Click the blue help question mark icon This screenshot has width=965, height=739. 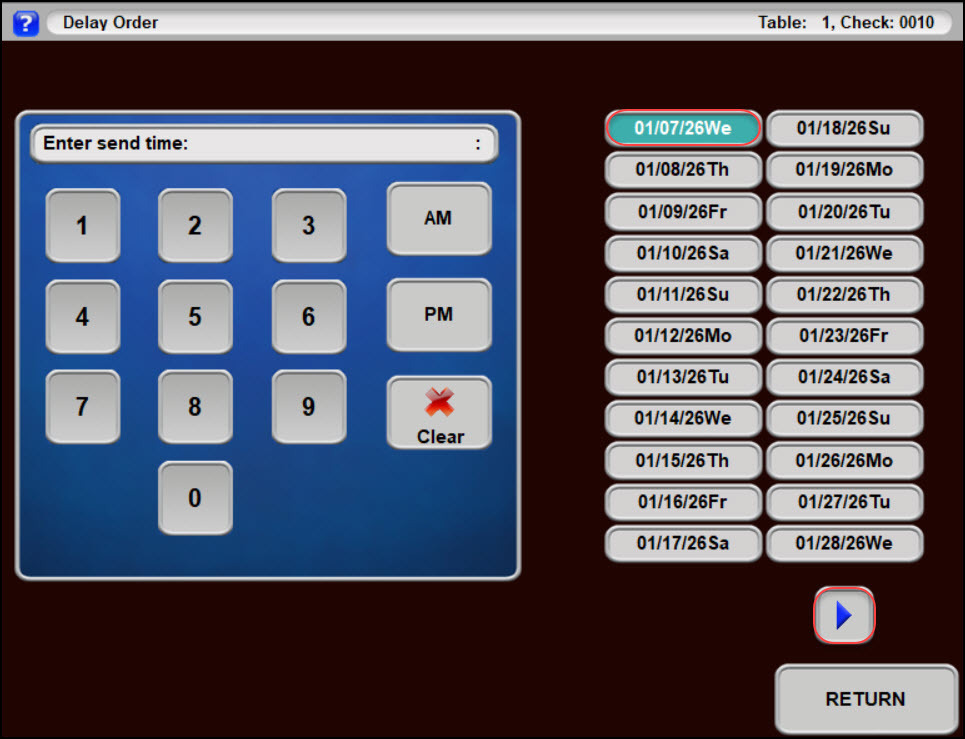[25, 23]
